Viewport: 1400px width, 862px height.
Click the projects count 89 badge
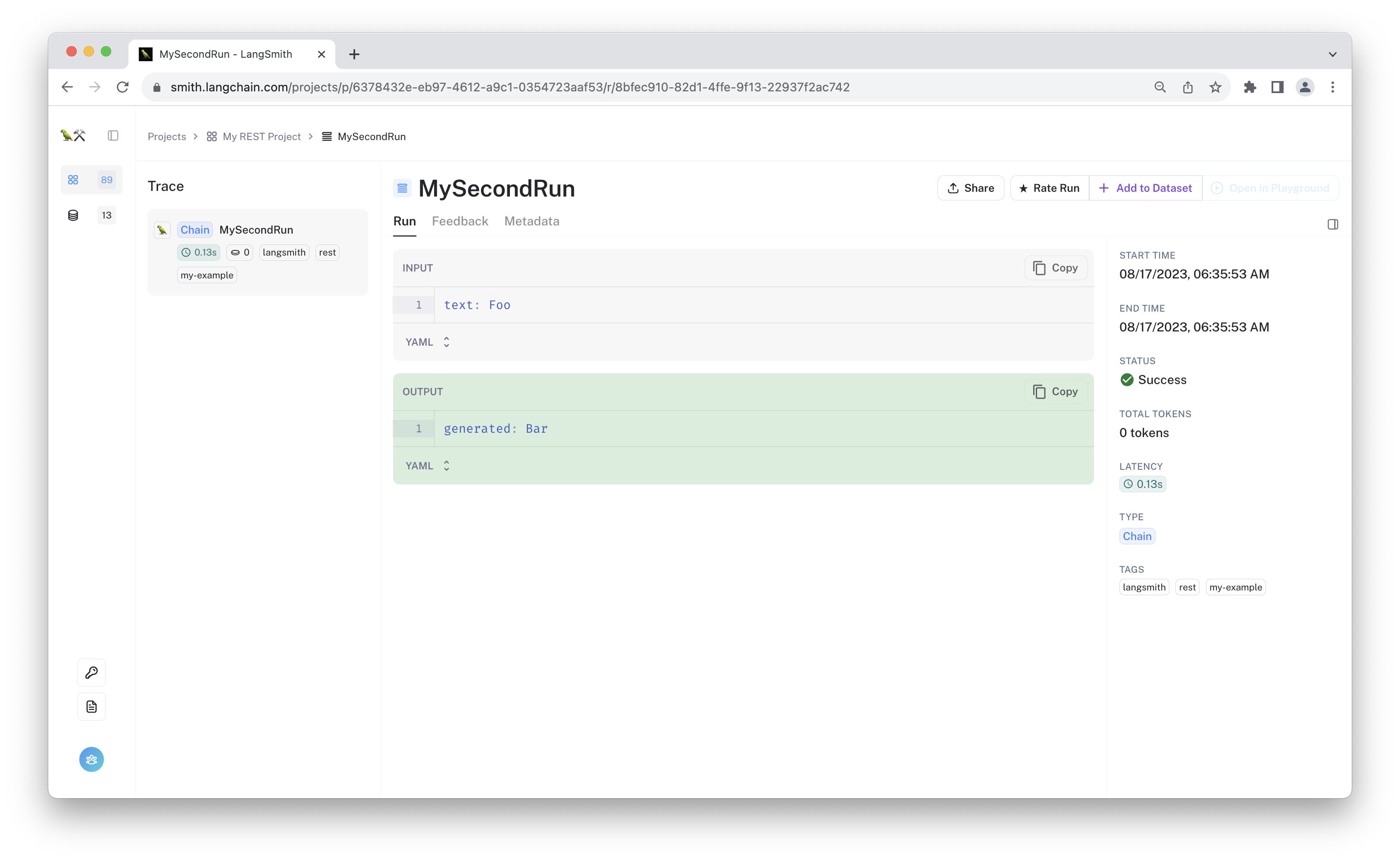coord(106,180)
